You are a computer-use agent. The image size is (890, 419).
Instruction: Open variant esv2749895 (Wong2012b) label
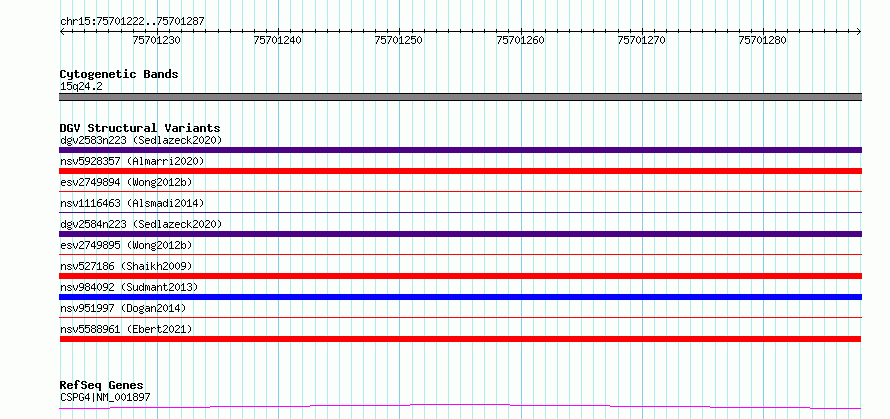point(126,245)
